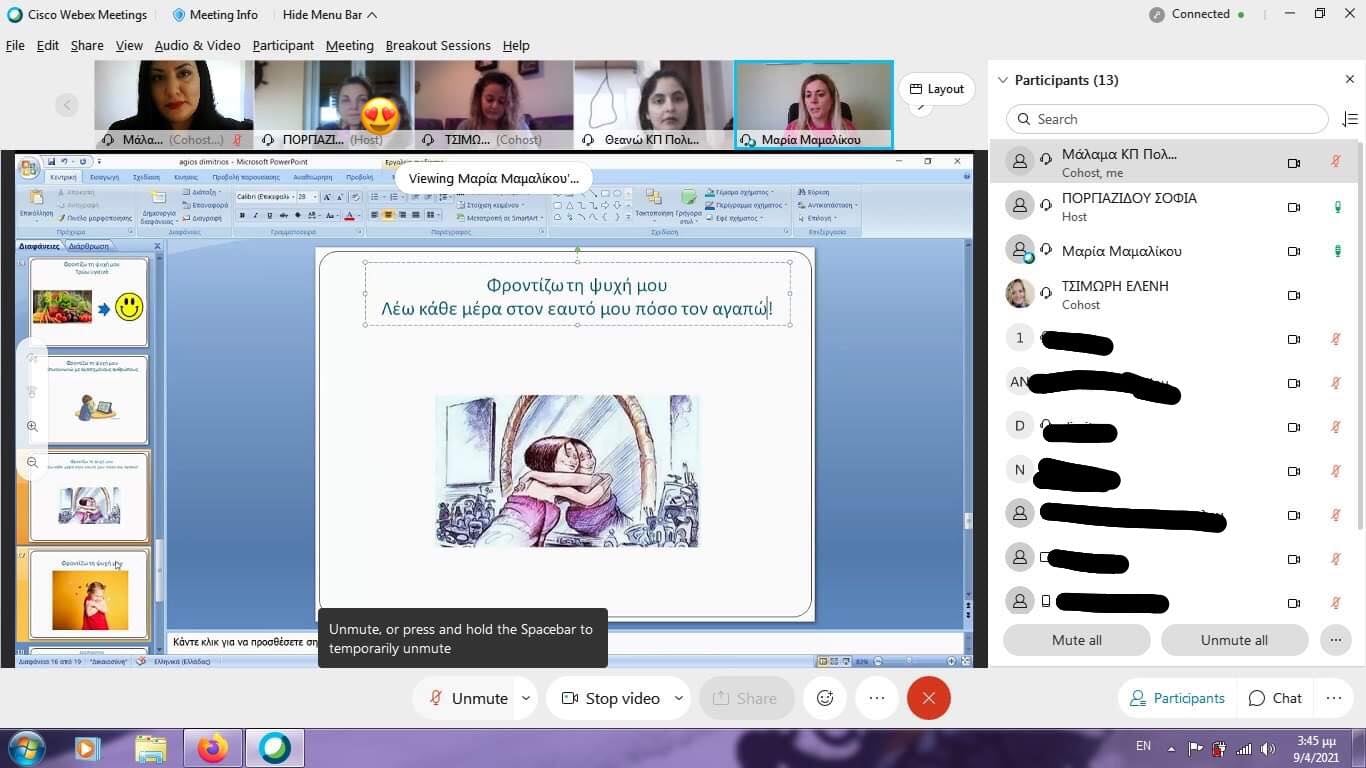Expand audio options arrow beside Unmute

[525, 698]
